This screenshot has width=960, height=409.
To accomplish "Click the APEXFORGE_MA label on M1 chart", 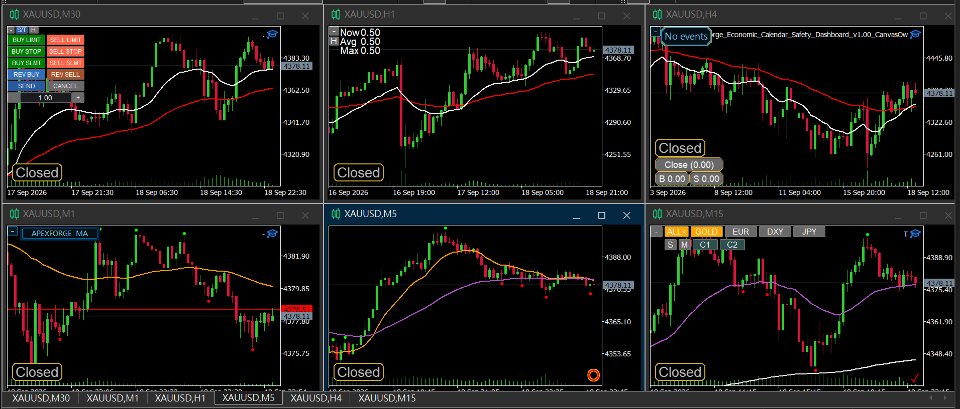I will point(59,233).
